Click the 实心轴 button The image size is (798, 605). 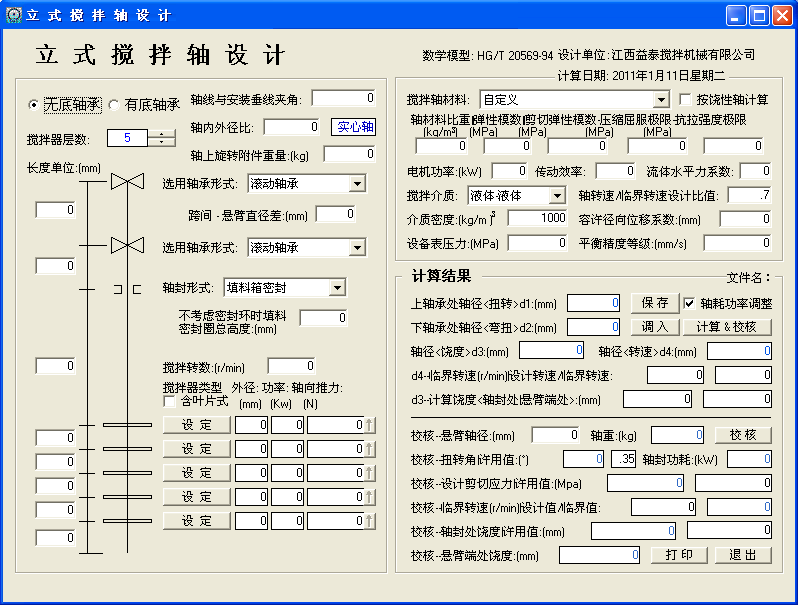coord(353,127)
